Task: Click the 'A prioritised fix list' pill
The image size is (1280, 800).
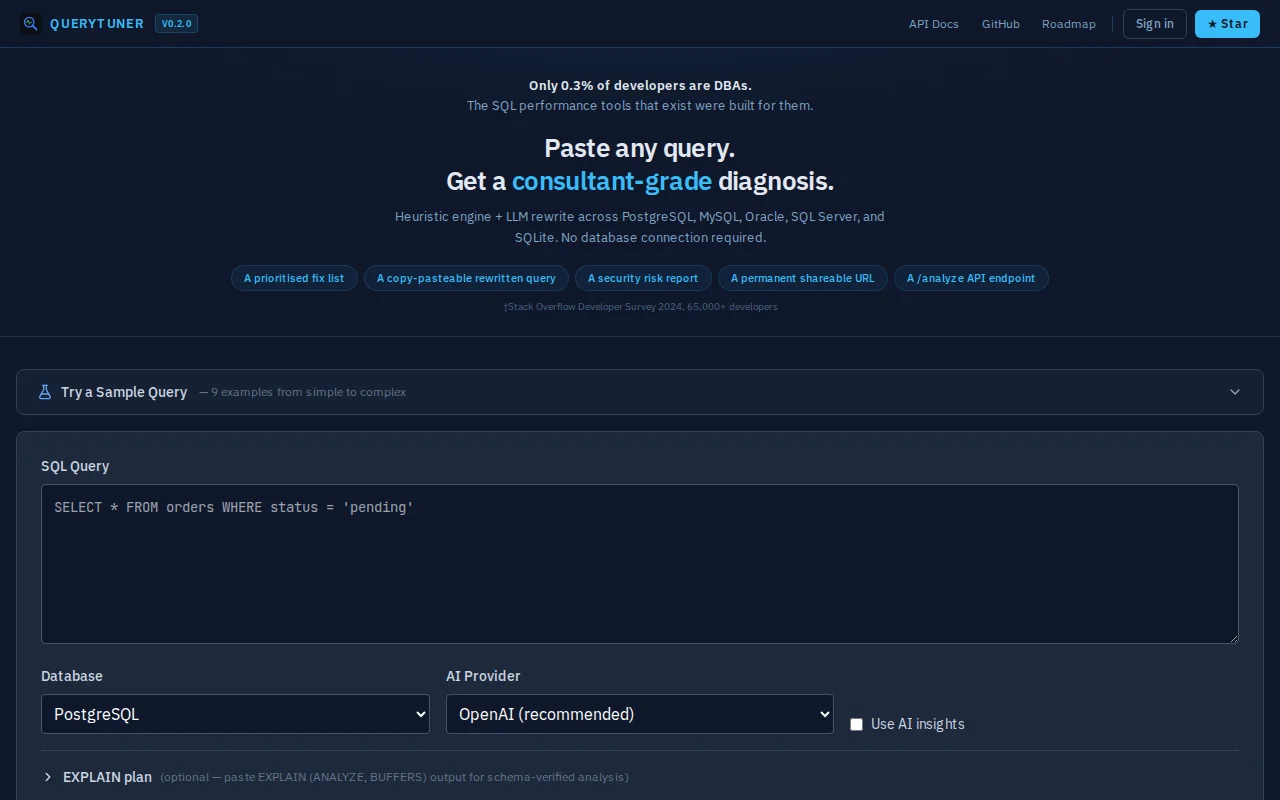Action: (294, 278)
